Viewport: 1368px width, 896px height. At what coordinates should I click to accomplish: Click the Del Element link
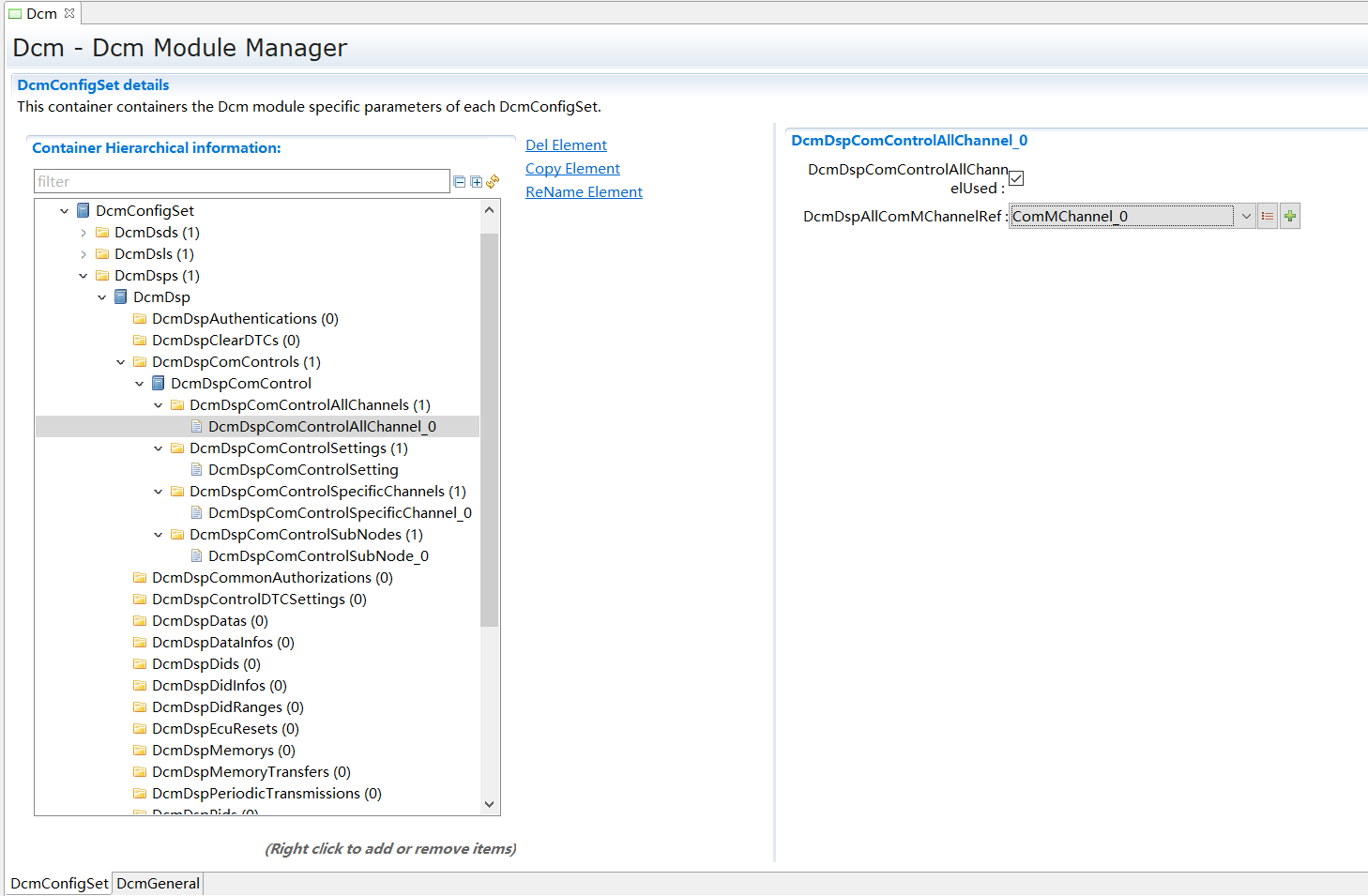[566, 145]
